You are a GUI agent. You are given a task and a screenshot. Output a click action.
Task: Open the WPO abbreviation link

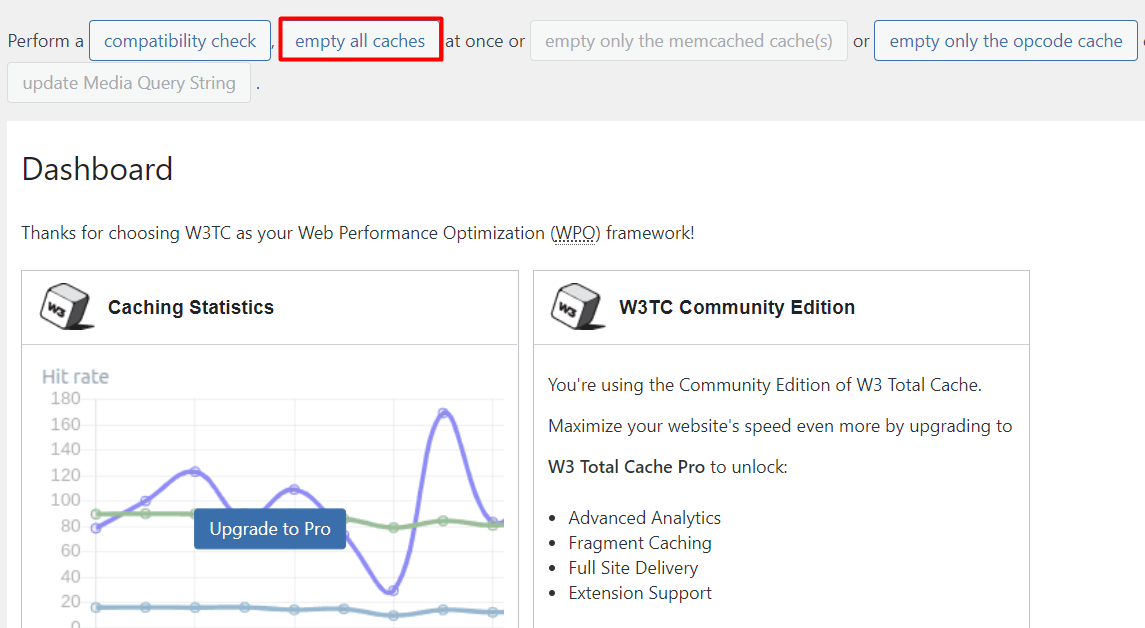(575, 232)
